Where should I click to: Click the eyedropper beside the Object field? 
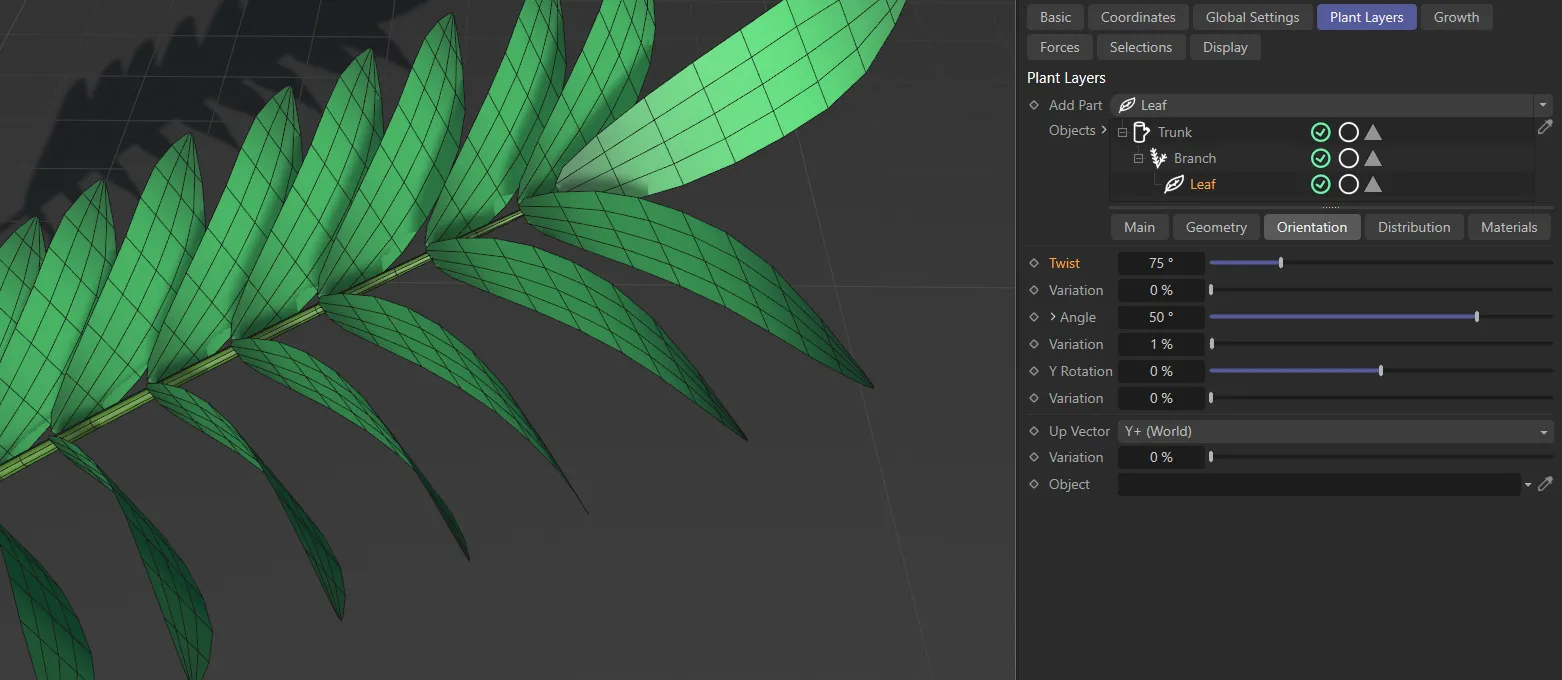point(1547,484)
